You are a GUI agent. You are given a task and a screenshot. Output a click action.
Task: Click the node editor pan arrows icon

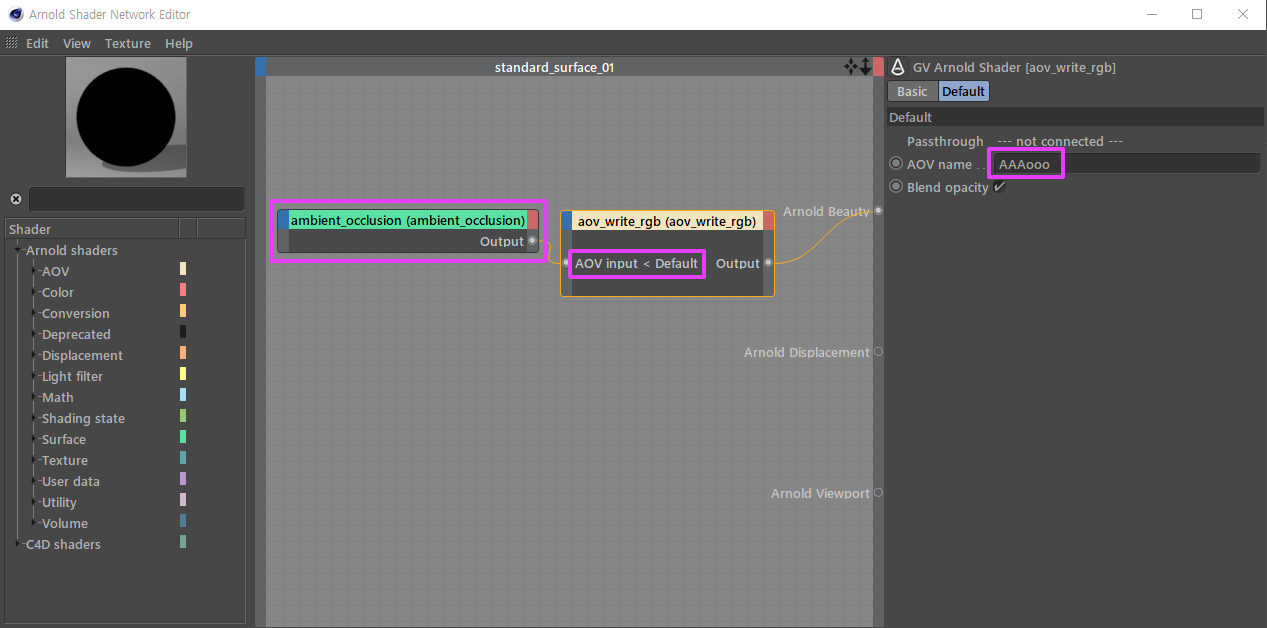[x=851, y=67]
